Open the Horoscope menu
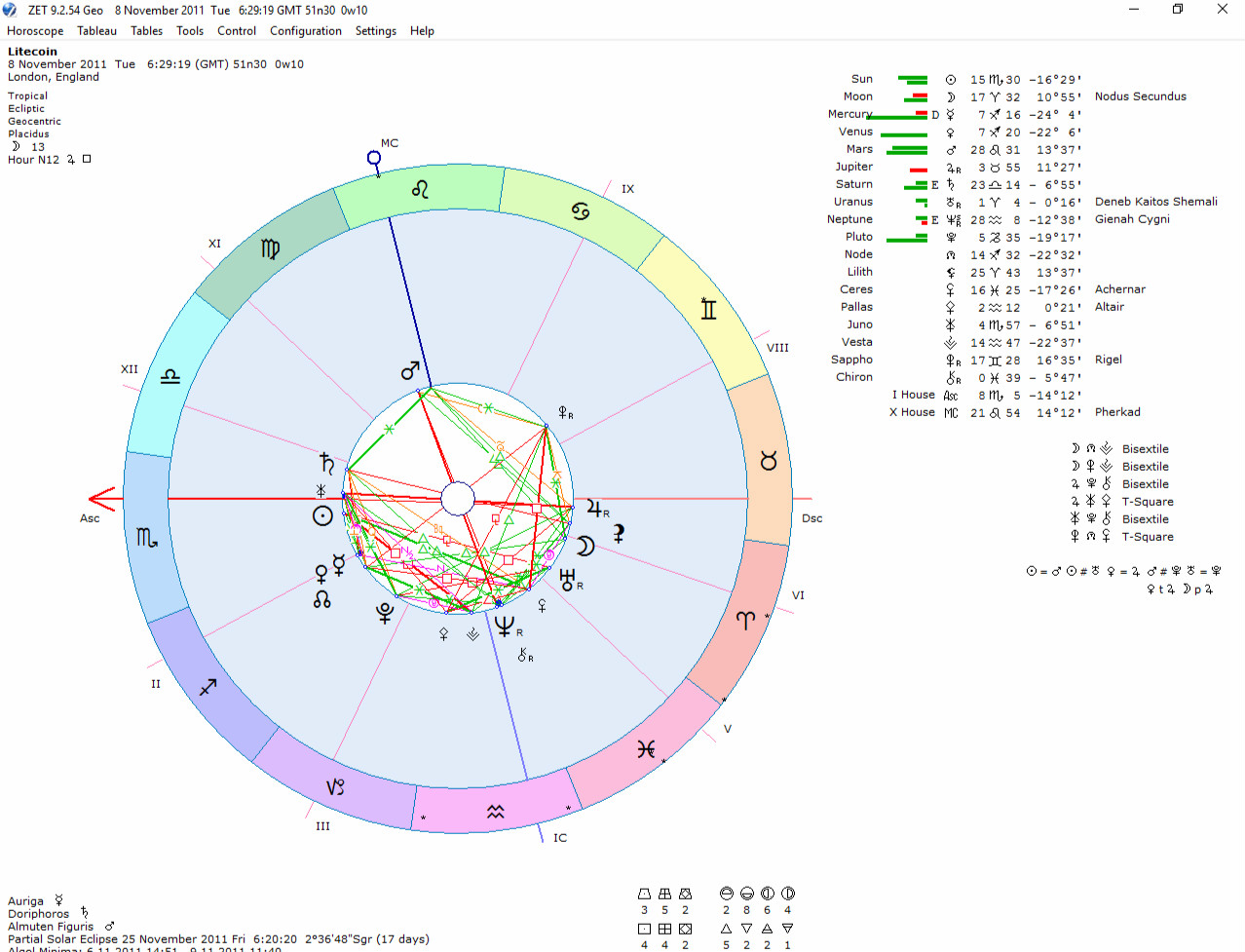Screen dimensions: 1245x952 (35, 31)
